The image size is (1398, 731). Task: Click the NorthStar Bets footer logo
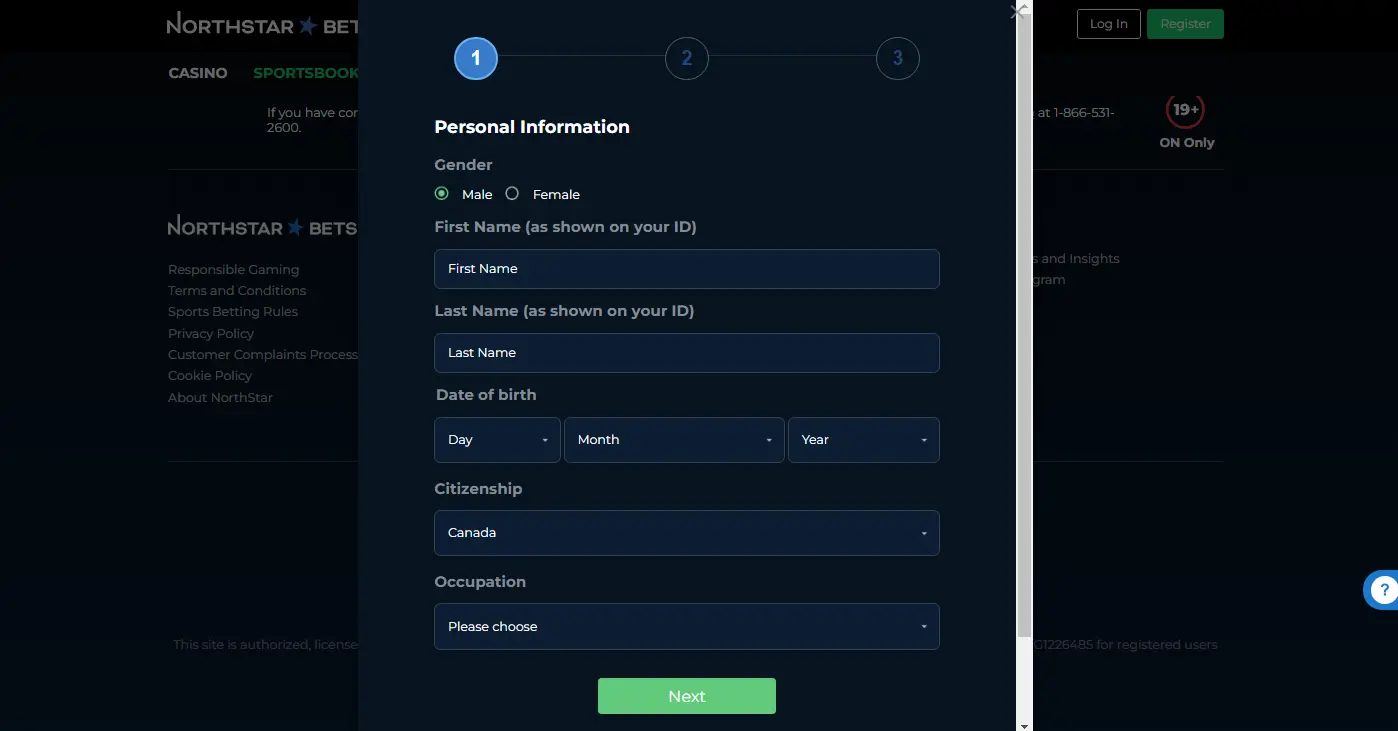click(262, 228)
